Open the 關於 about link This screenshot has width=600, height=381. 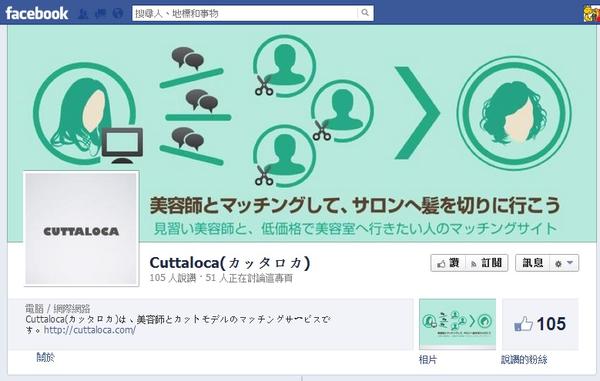(46, 357)
